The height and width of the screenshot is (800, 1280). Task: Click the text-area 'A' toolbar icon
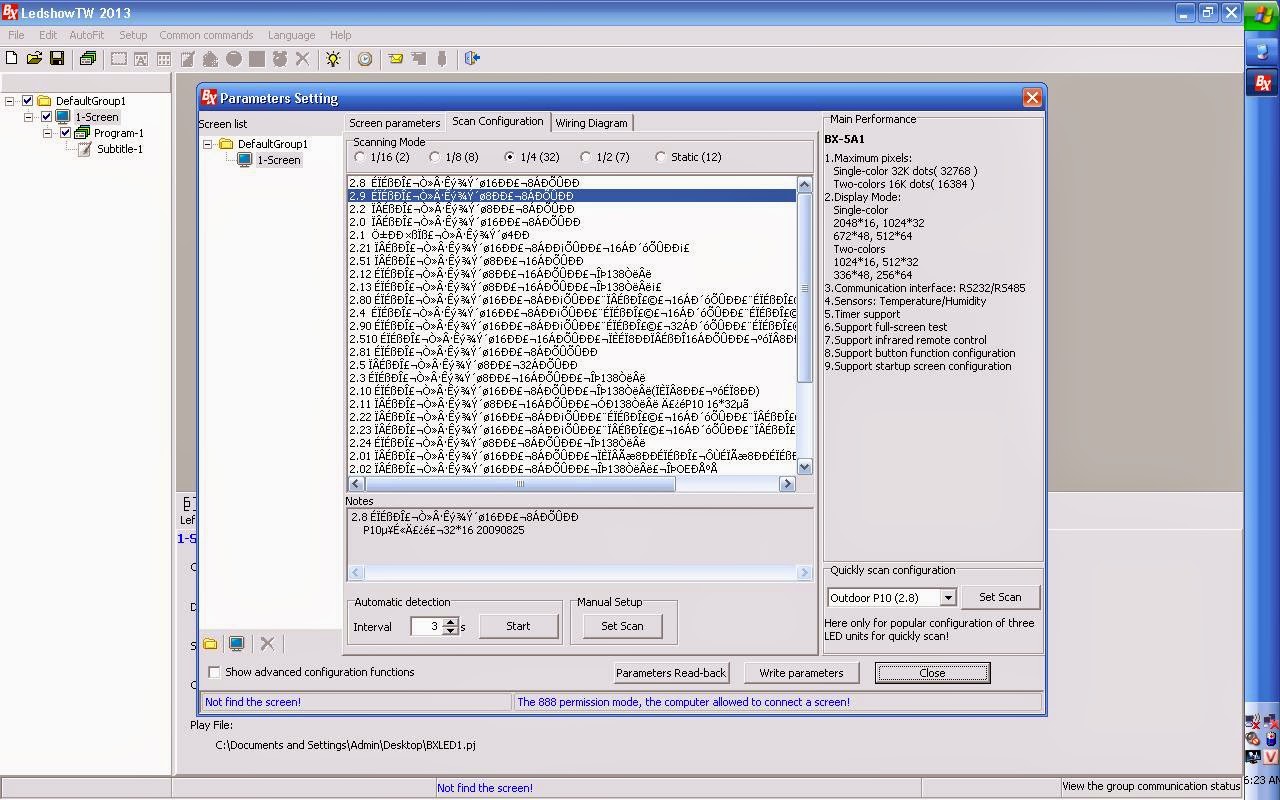click(x=141, y=59)
